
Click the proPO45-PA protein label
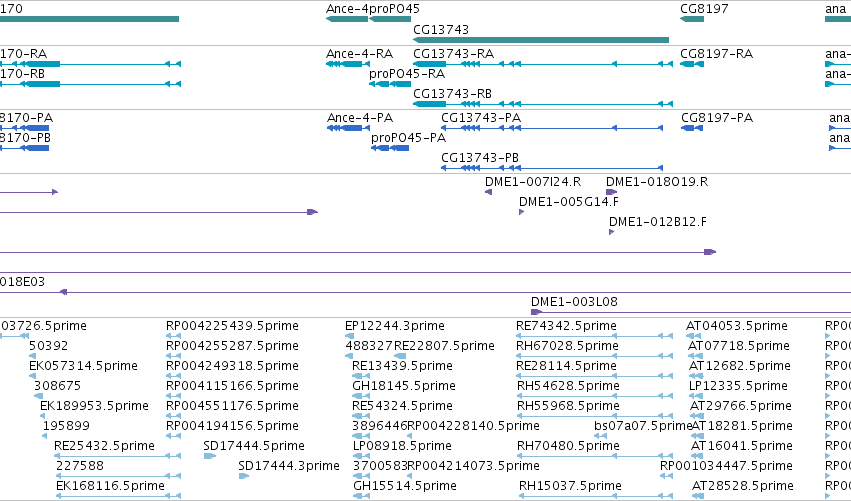(x=409, y=138)
